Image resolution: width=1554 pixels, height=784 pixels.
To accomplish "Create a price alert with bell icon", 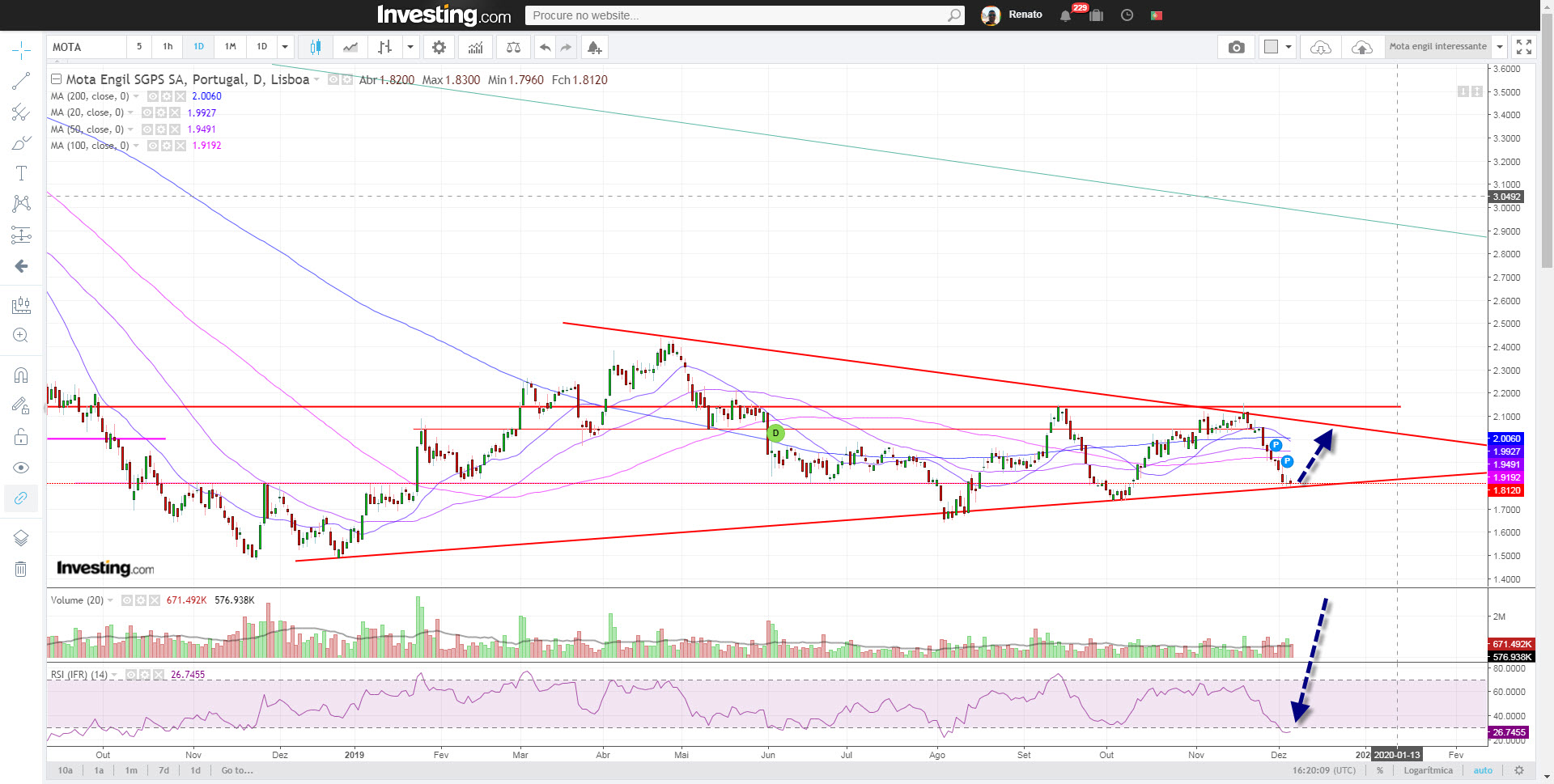I will (x=594, y=47).
